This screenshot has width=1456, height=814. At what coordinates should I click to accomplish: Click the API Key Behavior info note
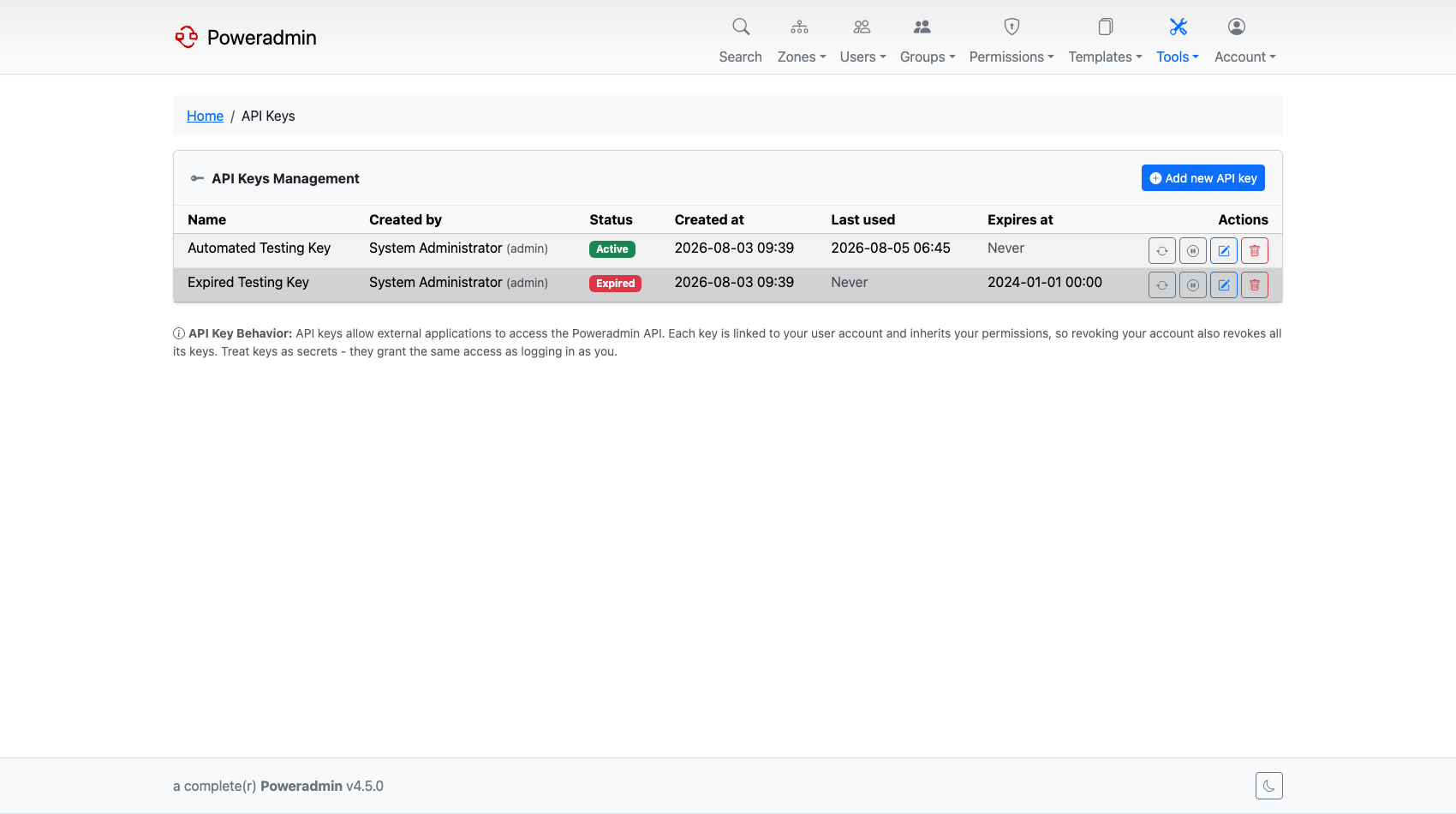pos(727,342)
